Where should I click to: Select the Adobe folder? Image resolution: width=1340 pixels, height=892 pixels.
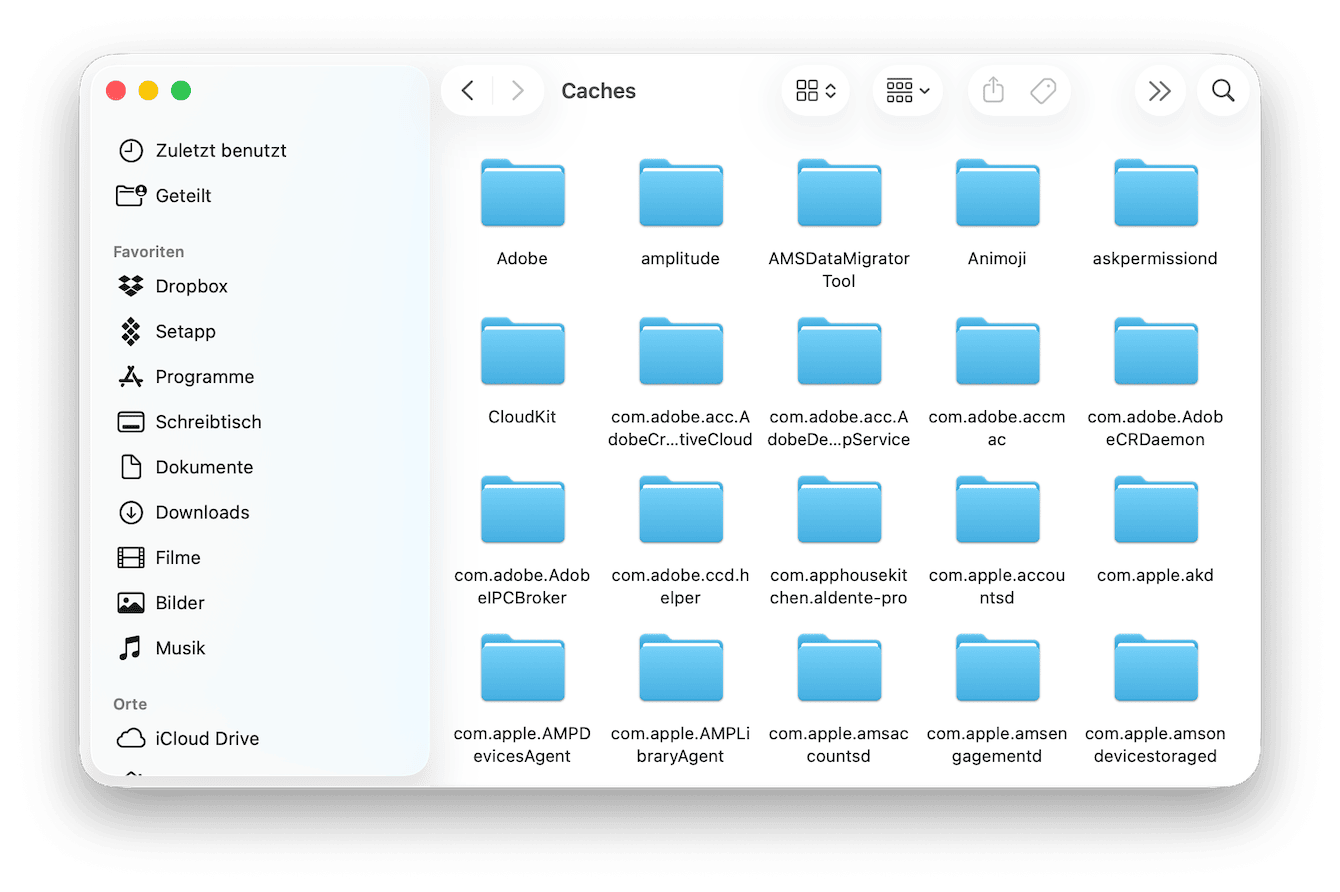coord(522,194)
